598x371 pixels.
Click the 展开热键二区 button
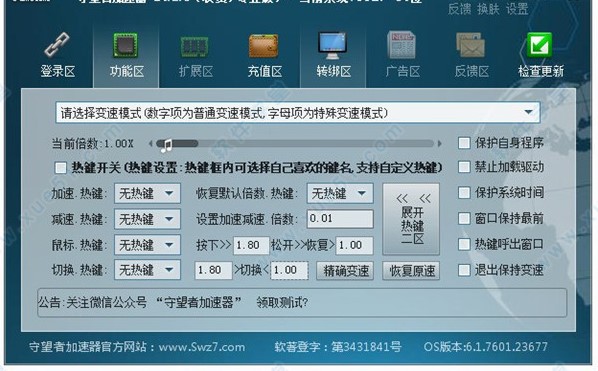click(411, 219)
